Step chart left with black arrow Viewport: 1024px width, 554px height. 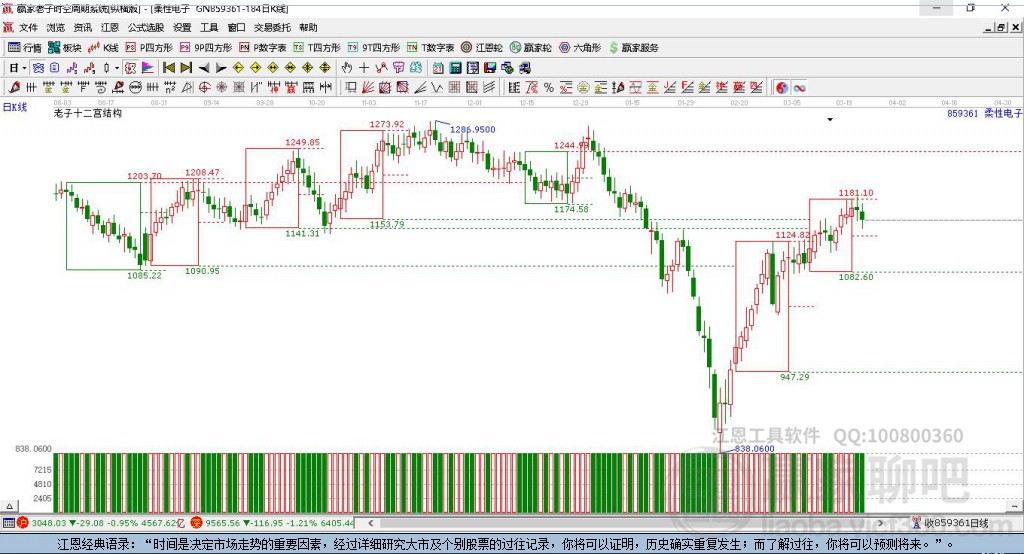tap(204, 68)
